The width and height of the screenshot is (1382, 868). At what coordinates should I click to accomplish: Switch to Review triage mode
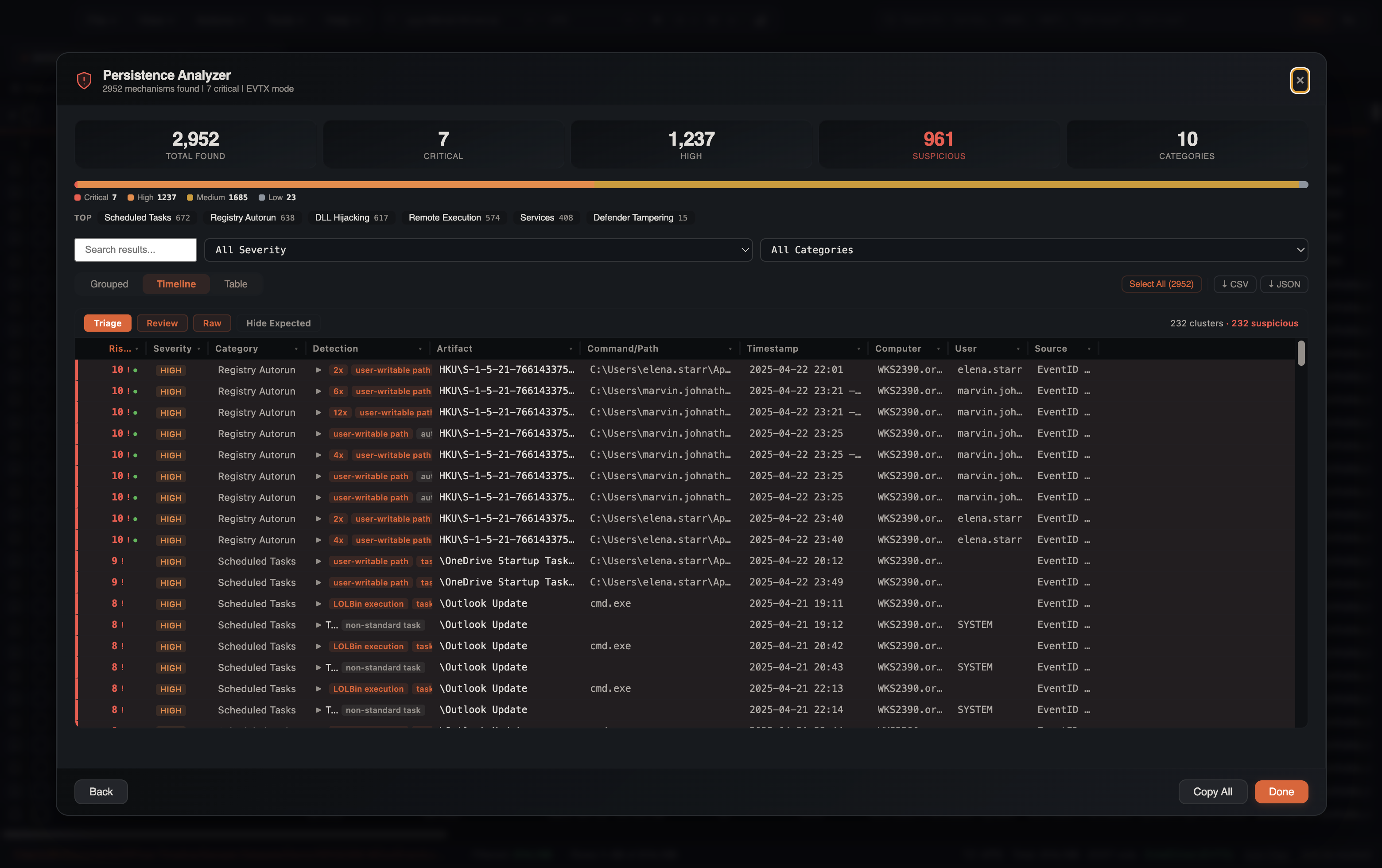point(162,323)
